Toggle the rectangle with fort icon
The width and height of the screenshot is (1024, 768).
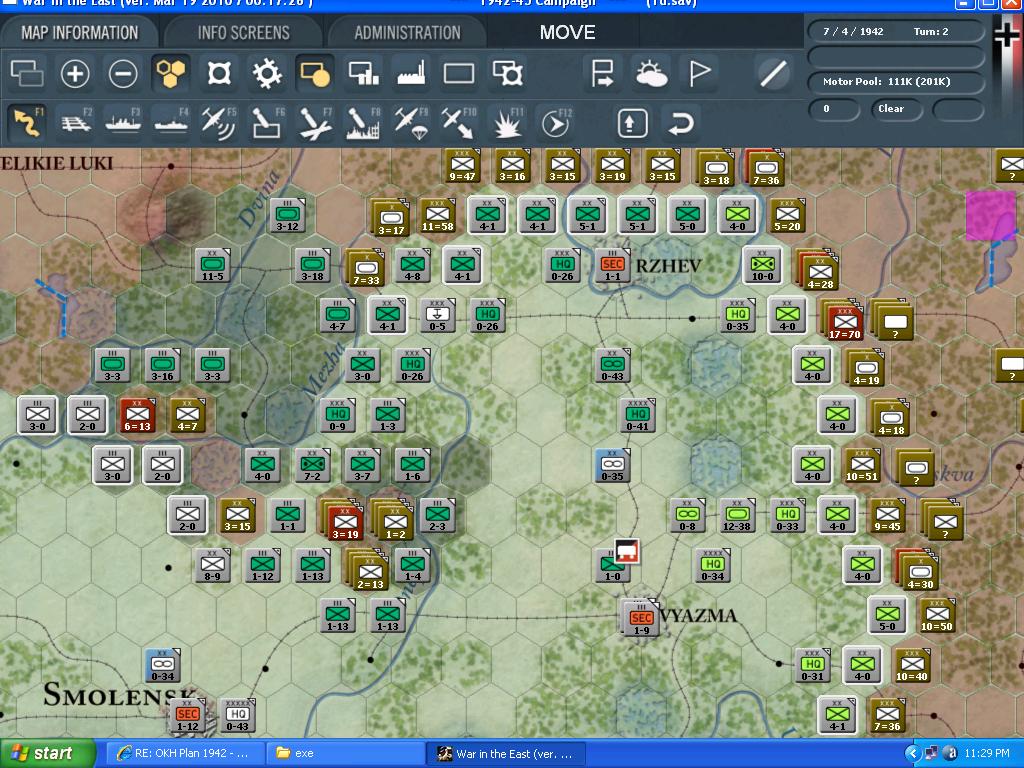(x=507, y=73)
